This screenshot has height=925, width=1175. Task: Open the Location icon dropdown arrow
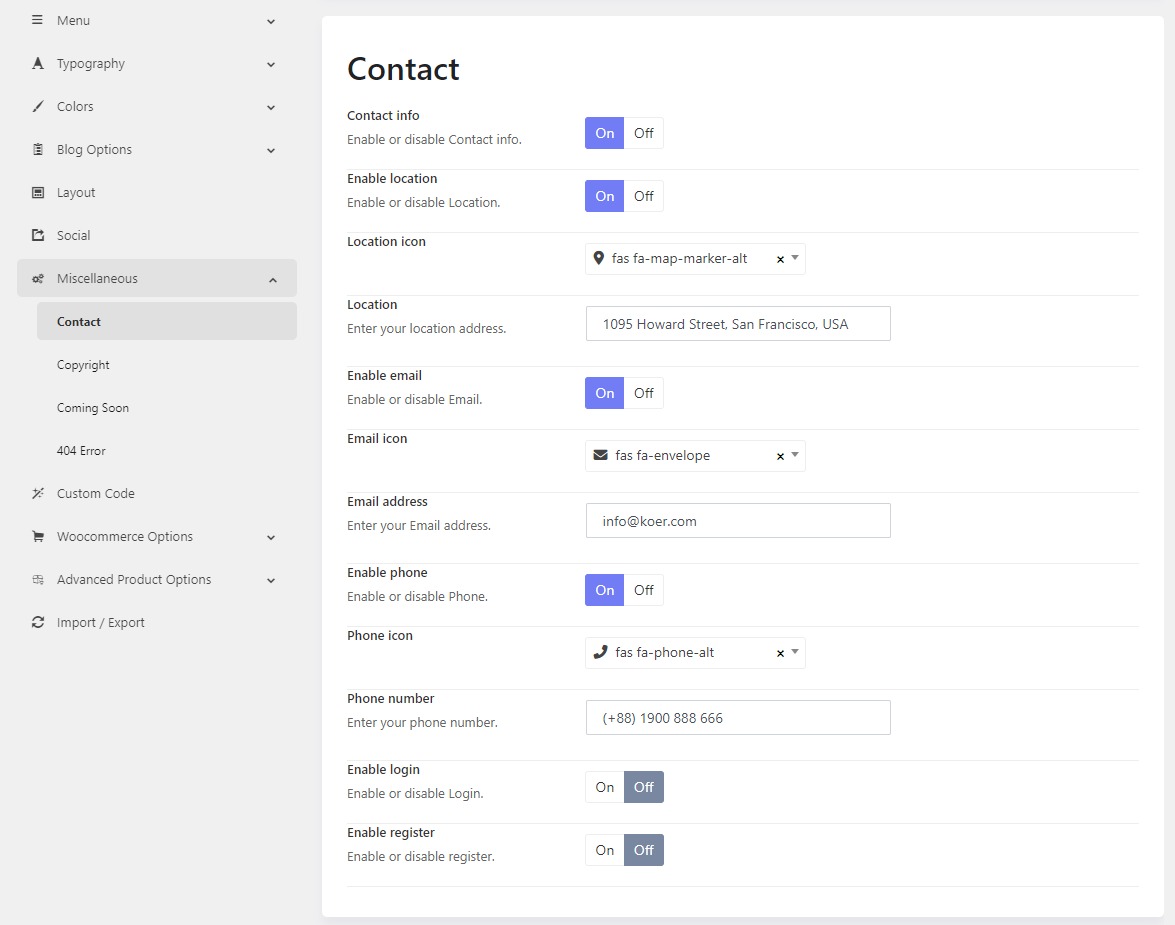[x=795, y=258]
